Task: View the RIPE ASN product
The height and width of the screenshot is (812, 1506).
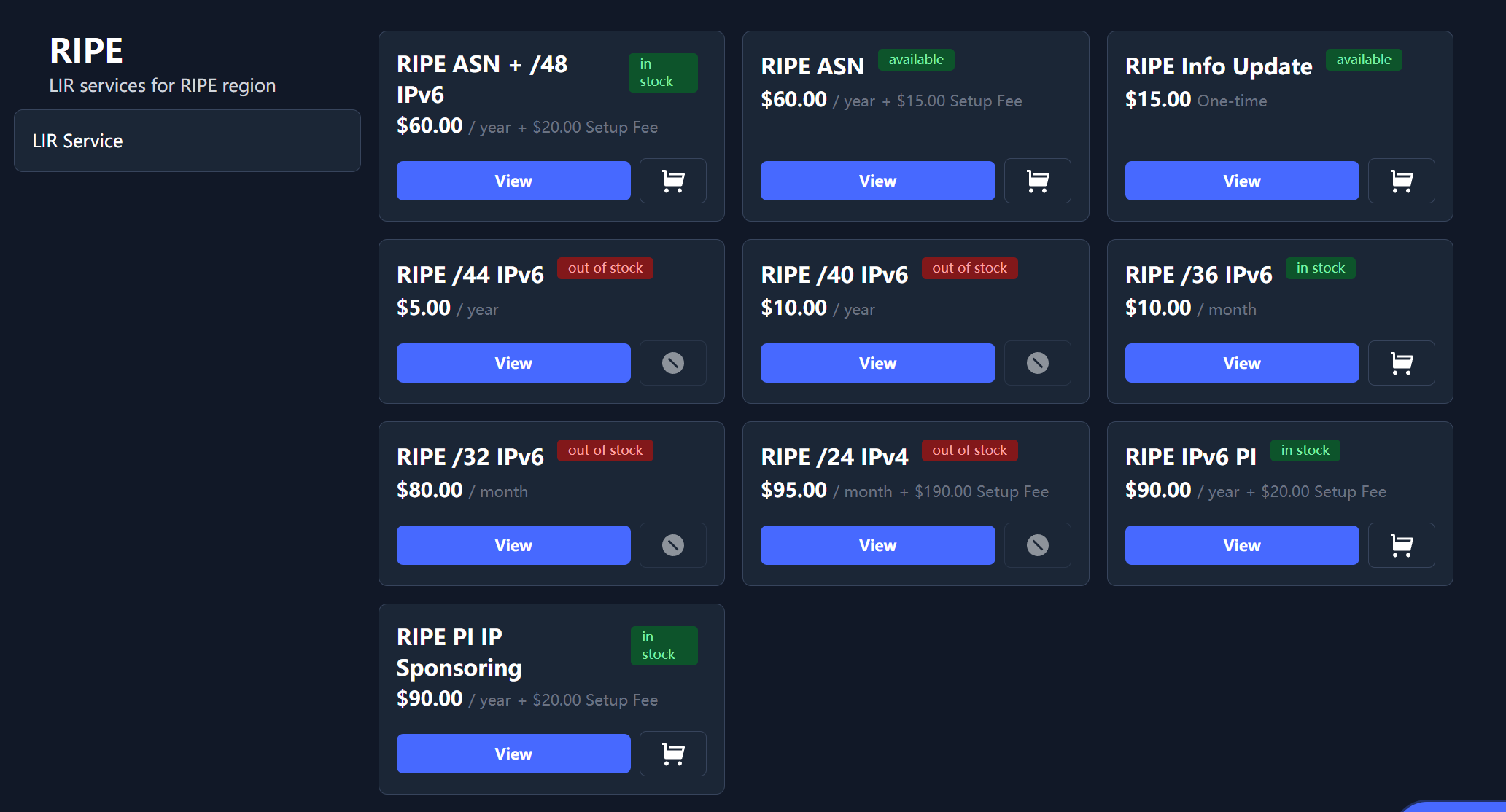Action: point(877,181)
